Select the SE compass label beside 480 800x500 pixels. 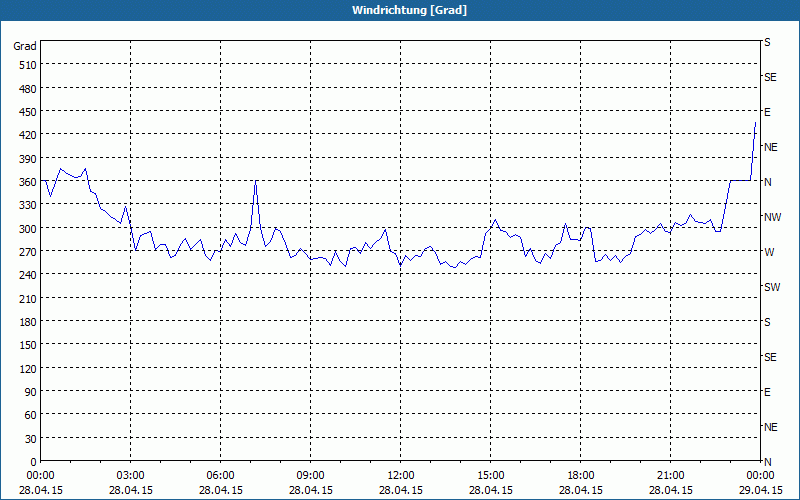click(x=770, y=77)
